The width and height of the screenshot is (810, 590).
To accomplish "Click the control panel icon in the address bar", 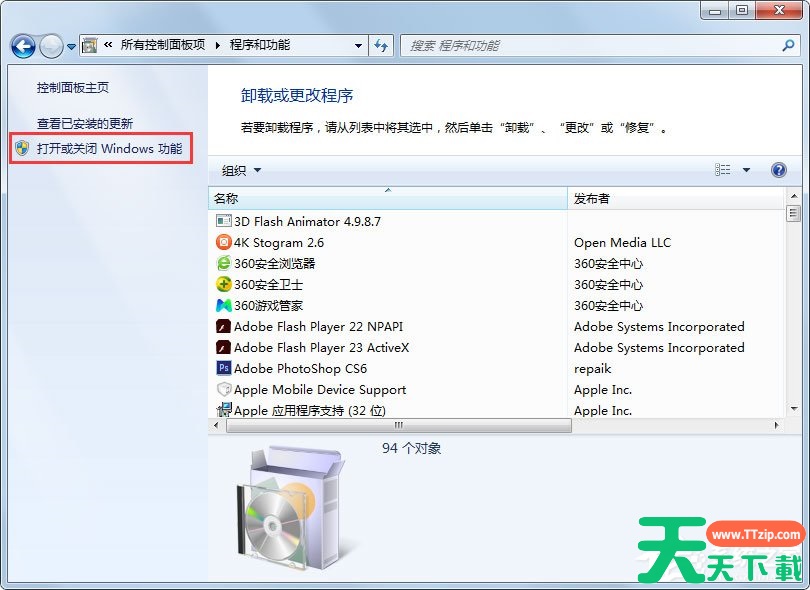I will tap(89, 45).
